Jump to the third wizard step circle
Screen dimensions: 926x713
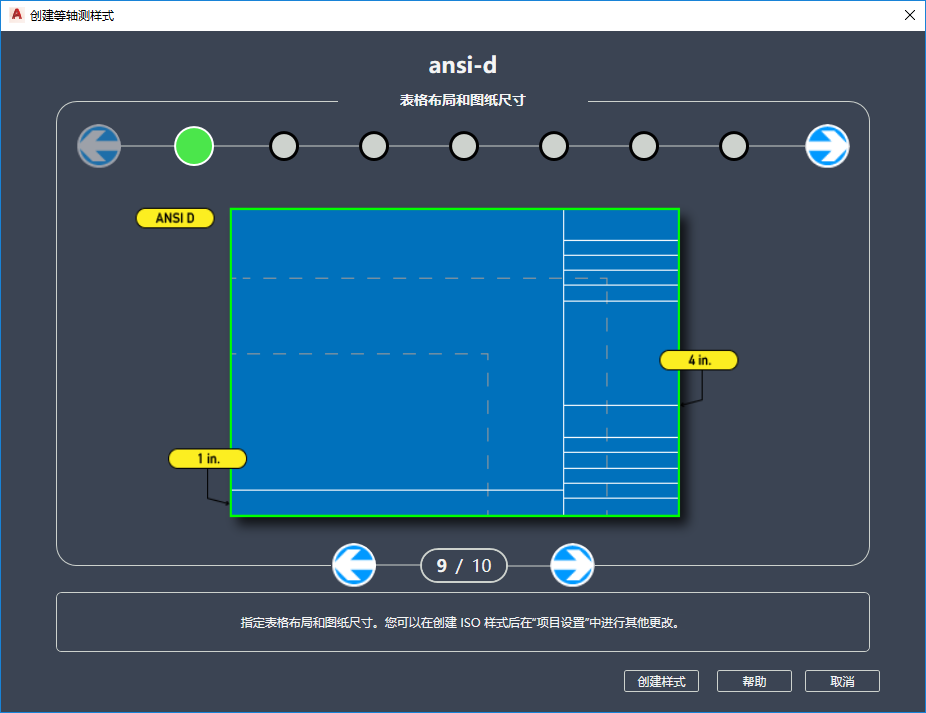pos(374,146)
